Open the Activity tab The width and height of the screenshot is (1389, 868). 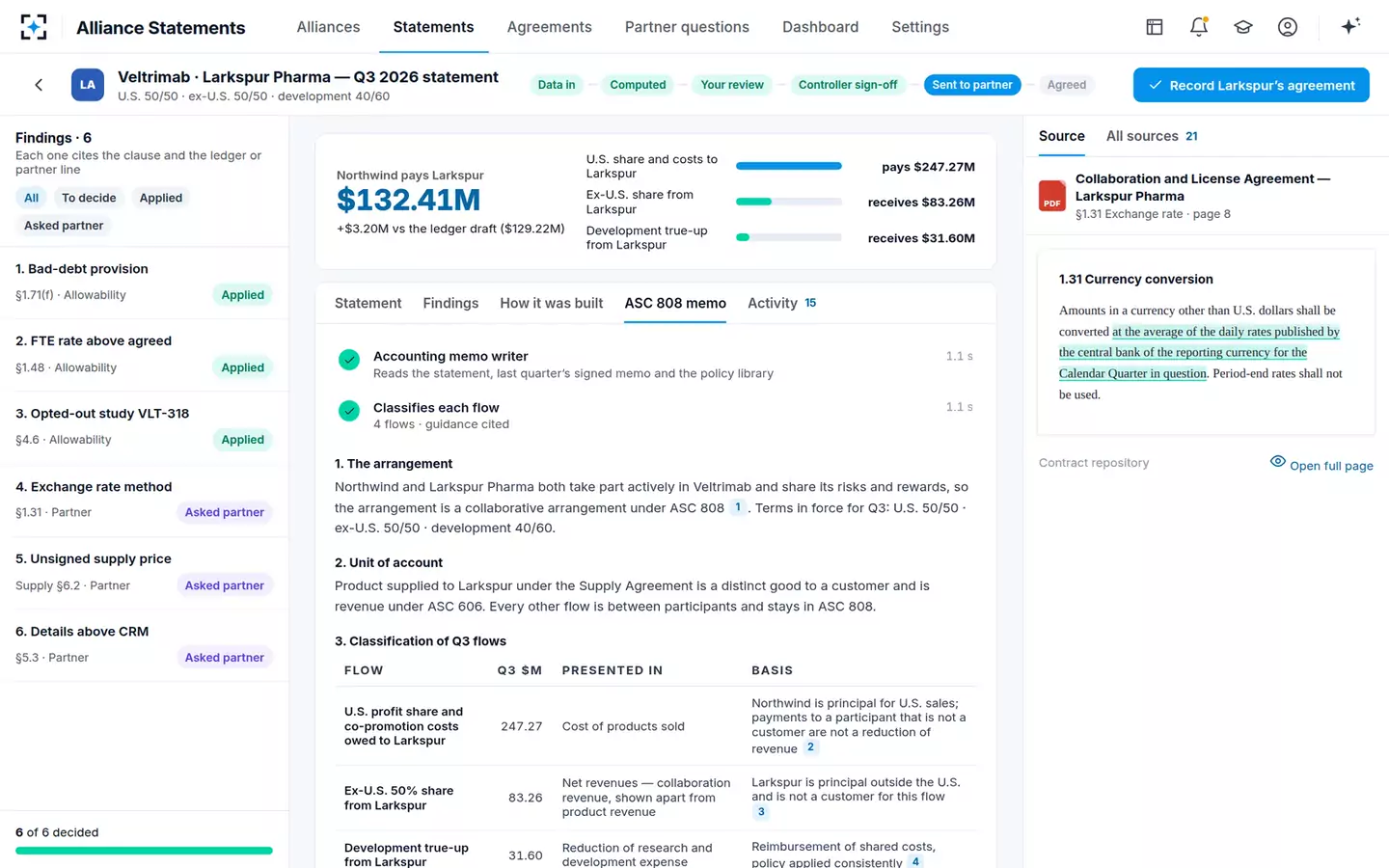(782, 303)
